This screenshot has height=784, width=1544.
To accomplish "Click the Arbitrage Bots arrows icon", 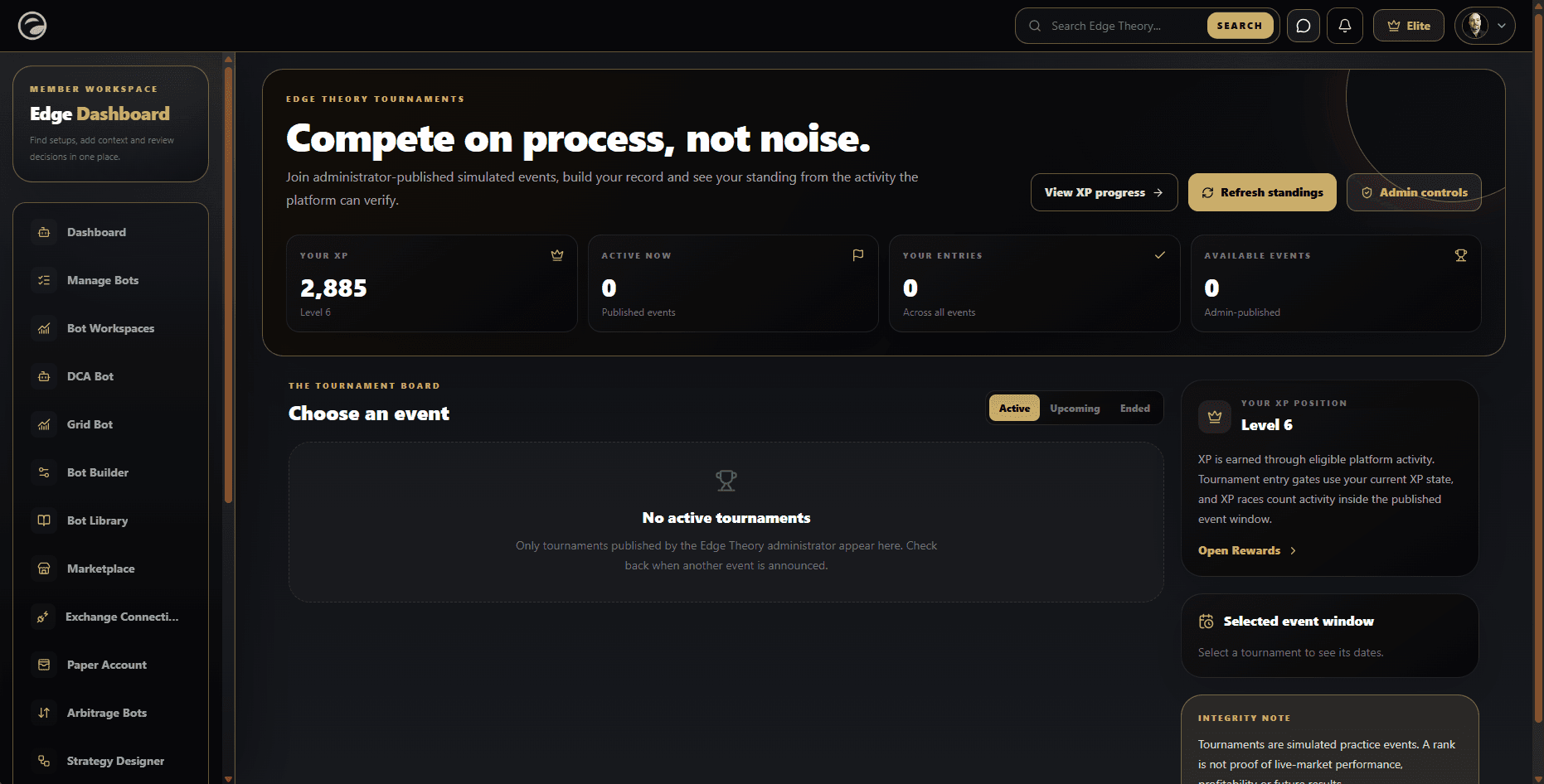I will pyautogui.click(x=44, y=713).
